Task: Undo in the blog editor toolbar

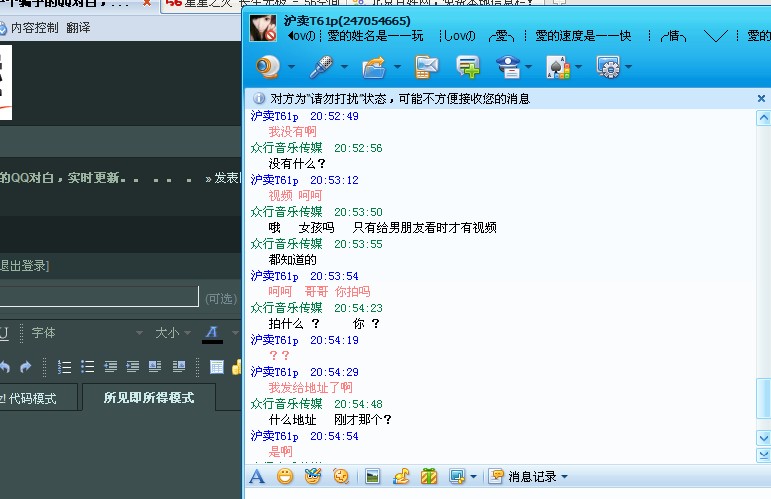Action: (4, 367)
